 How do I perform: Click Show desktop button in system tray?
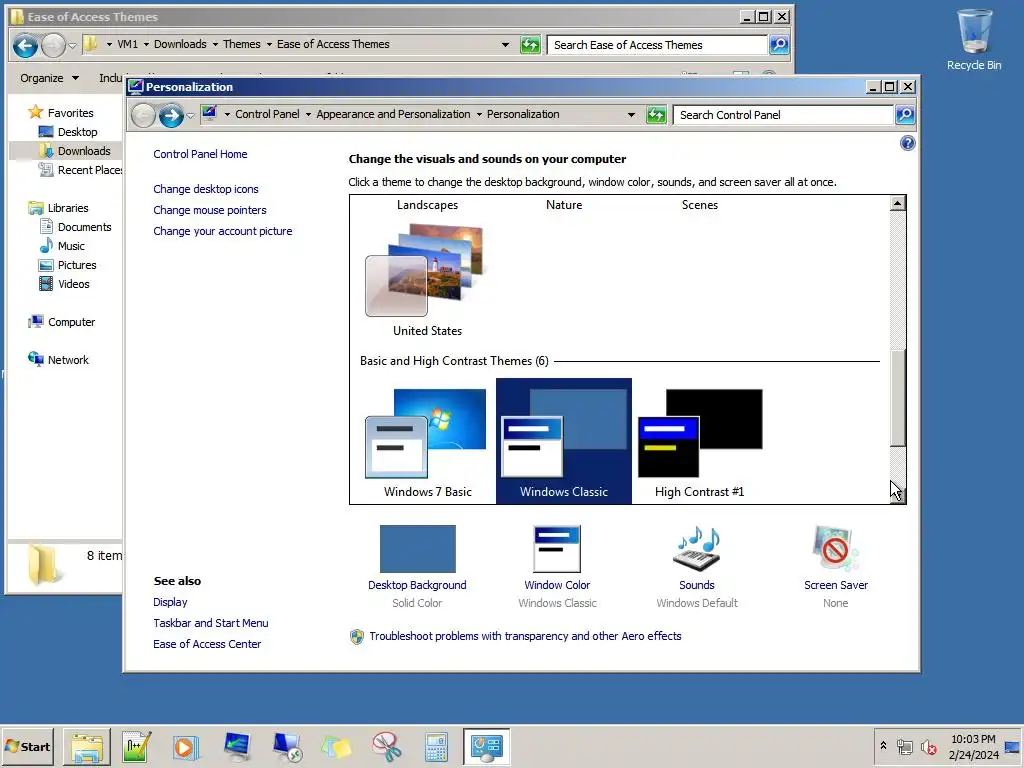1013,747
